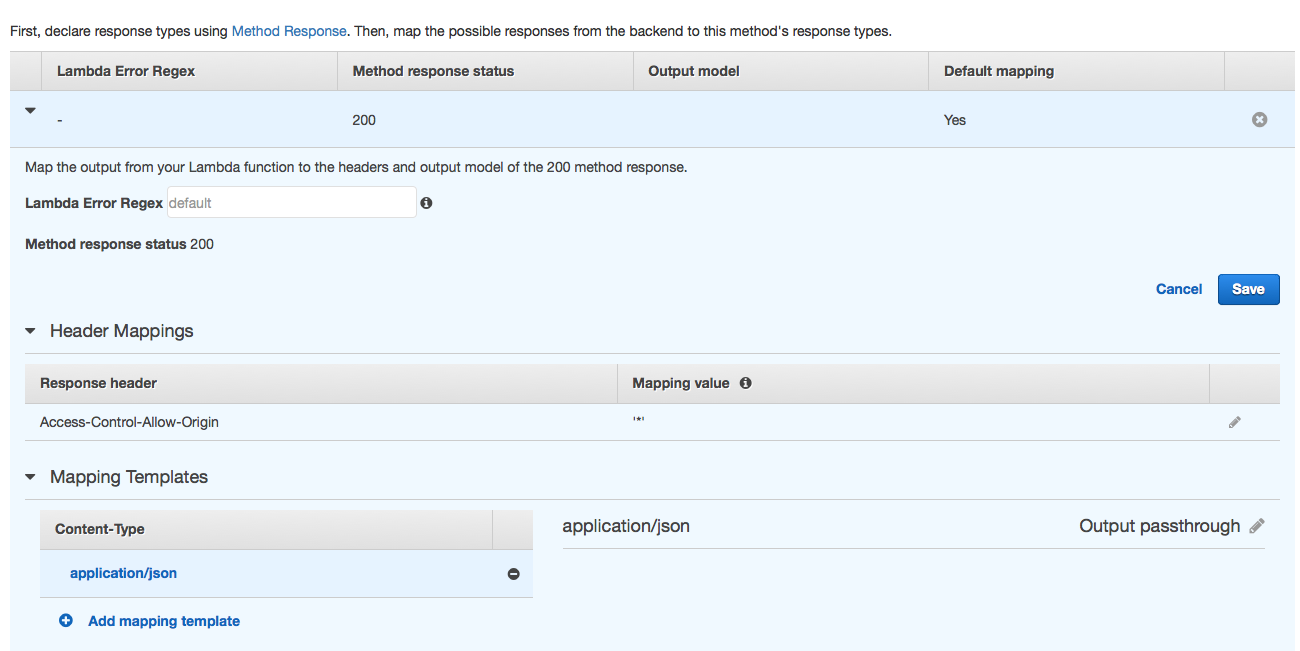The image size is (1300, 651).
Task: Click the Default mapping column header
Action: point(998,71)
